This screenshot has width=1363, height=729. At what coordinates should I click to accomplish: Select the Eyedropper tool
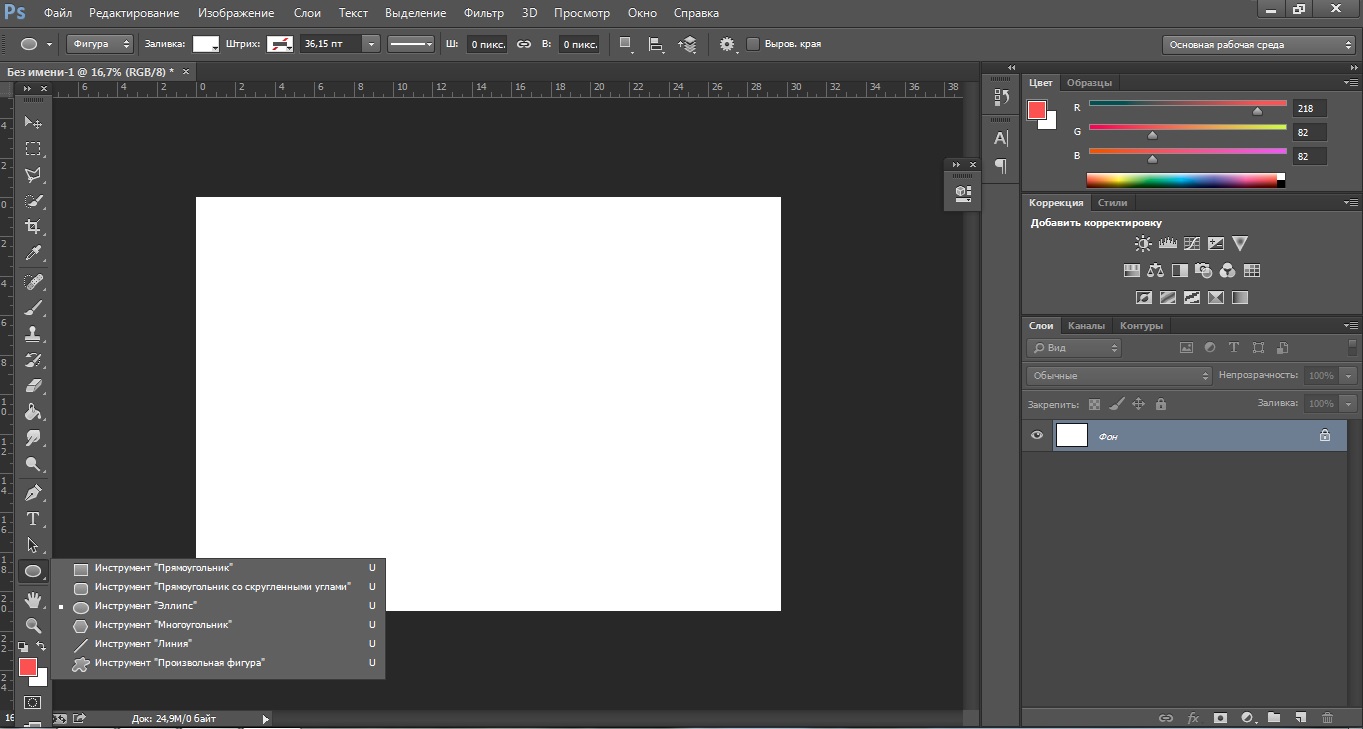pos(33,254)
